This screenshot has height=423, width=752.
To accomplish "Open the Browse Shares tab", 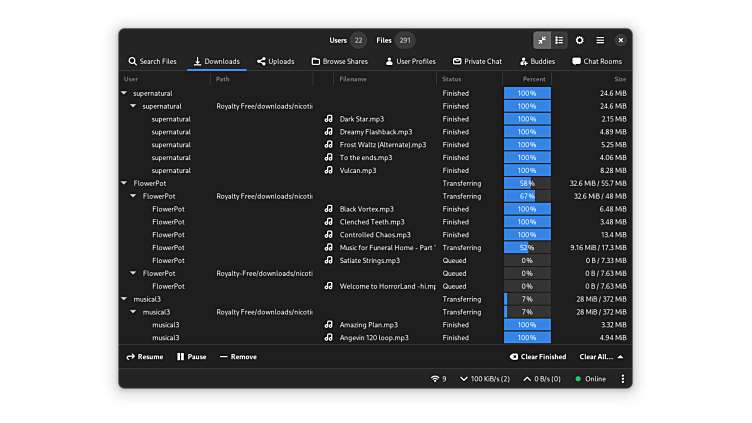I will pyautogui.click(x=339, y=61).
